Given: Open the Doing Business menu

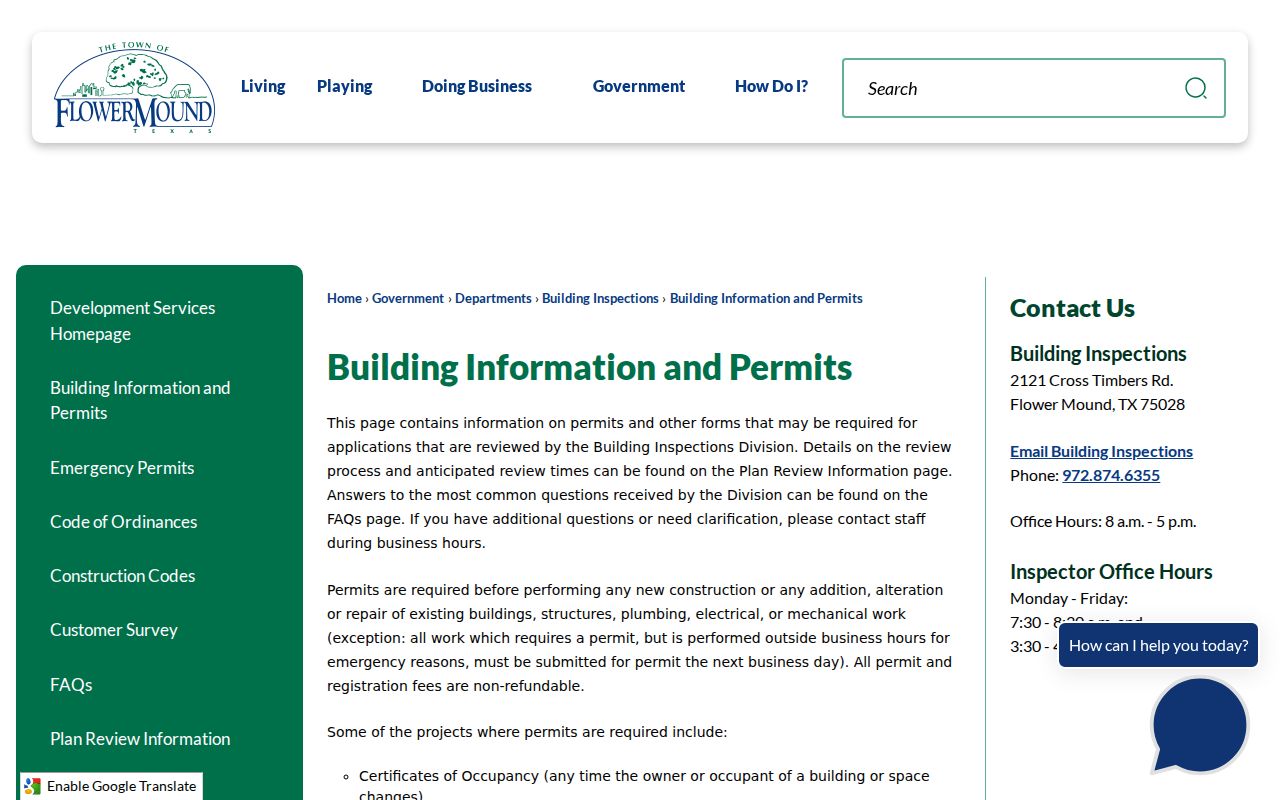Looking at the screenshot, I should coord(477,86).
